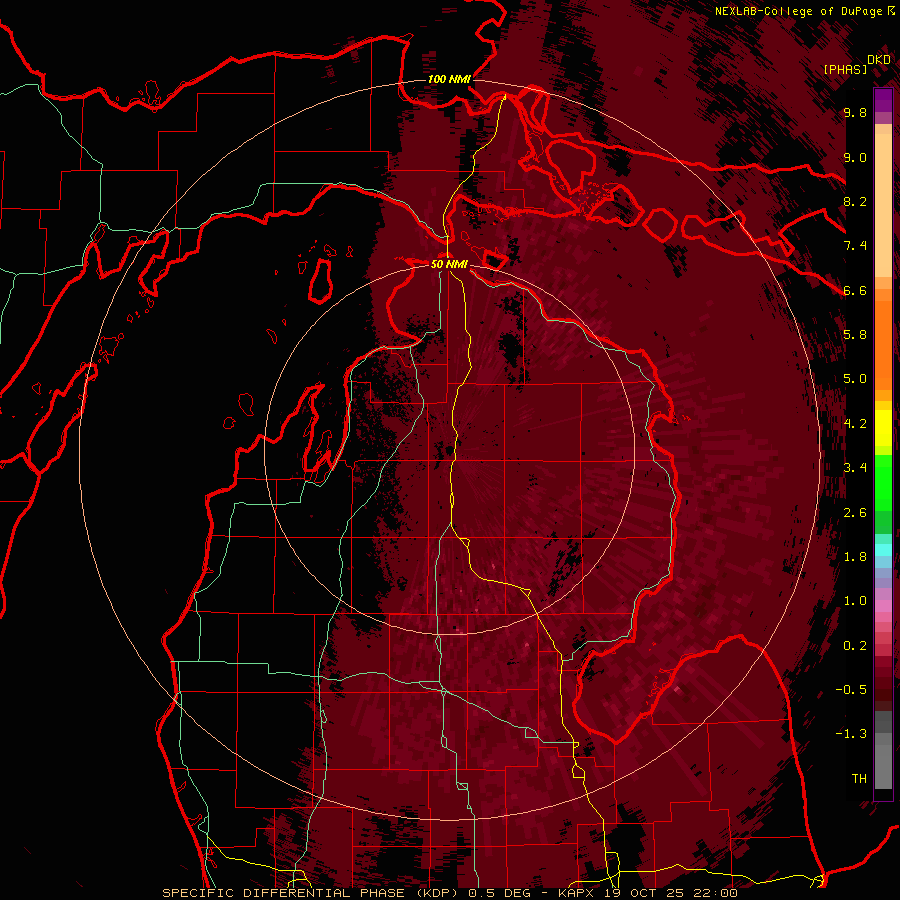
Task: Click the 5.8 scale value
Action: (x=855, y=335)
